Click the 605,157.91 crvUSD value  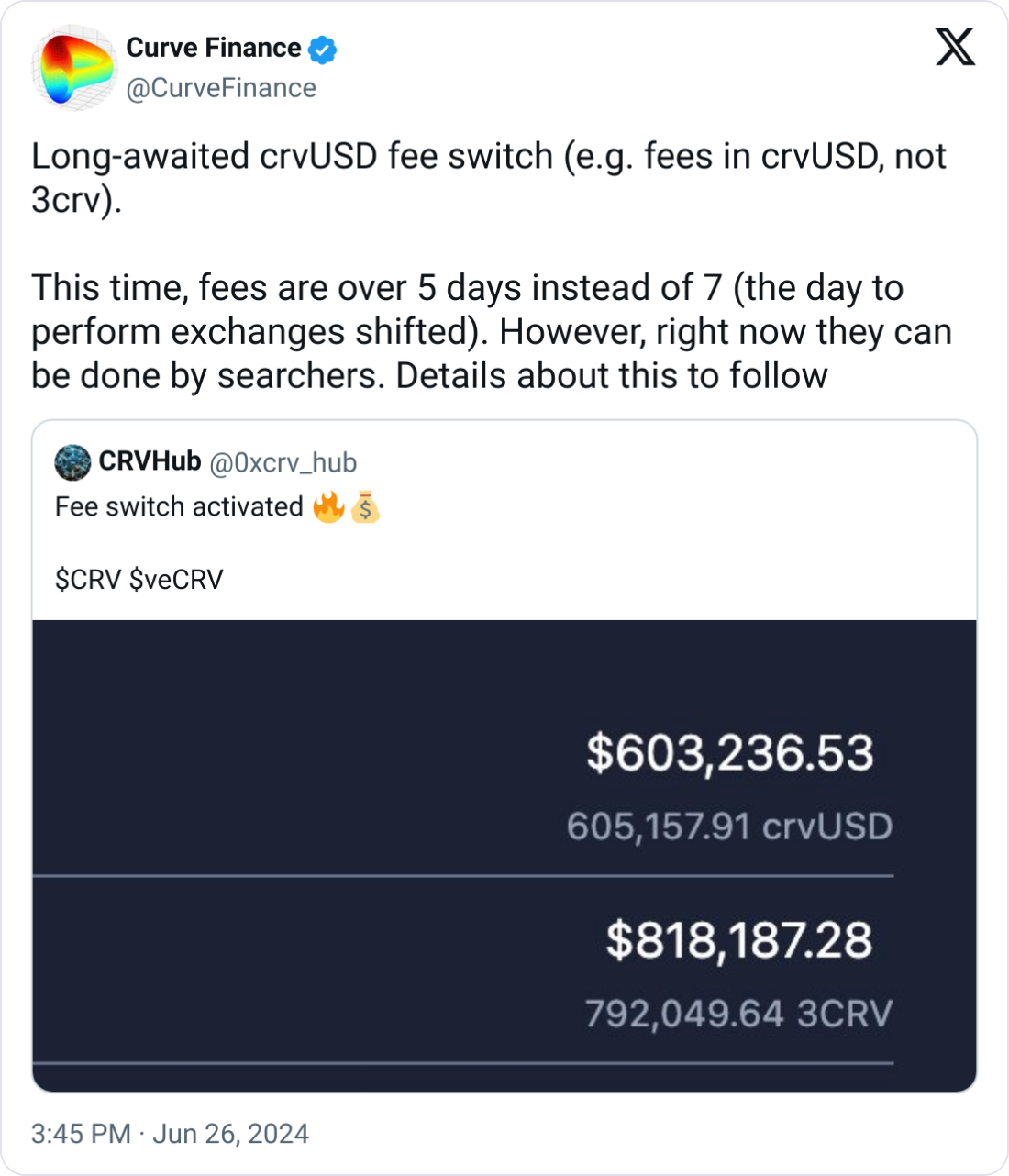(729, 827)
